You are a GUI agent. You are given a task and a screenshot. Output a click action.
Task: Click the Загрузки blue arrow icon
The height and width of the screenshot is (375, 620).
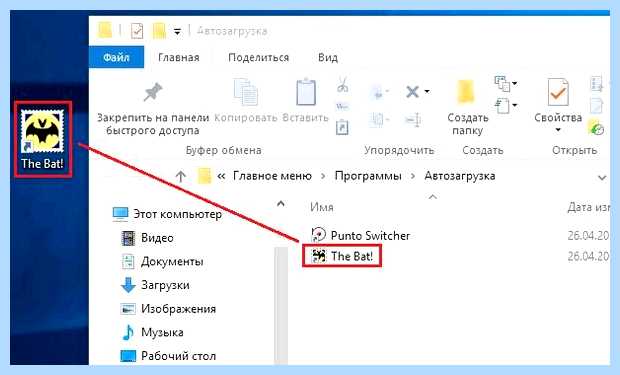[128, 285]
